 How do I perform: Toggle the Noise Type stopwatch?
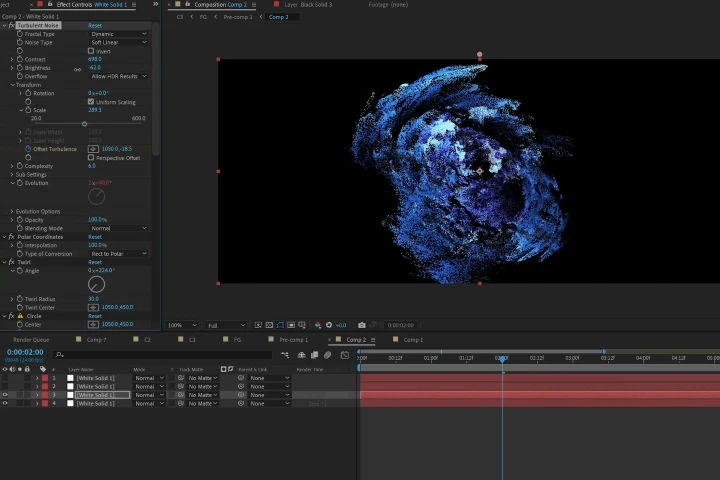[20, 42]
